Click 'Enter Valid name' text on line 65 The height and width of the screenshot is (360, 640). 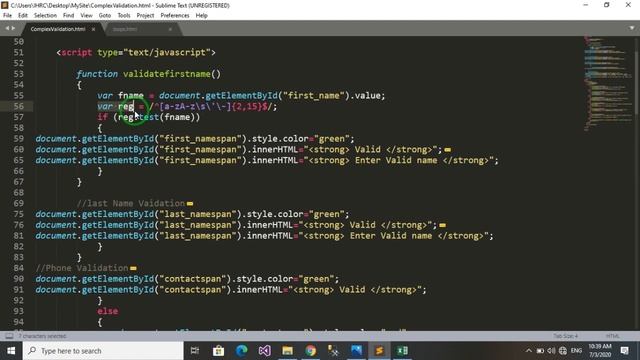[396, 160]
